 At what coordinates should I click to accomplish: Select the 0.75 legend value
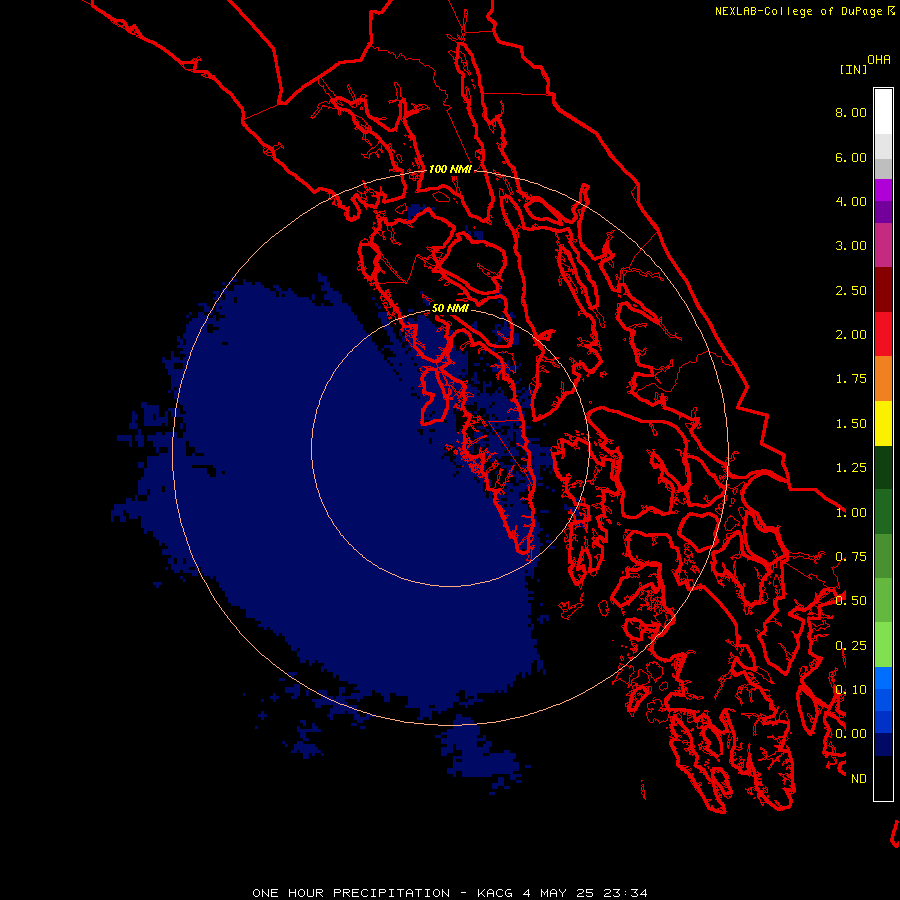(851, 557)
